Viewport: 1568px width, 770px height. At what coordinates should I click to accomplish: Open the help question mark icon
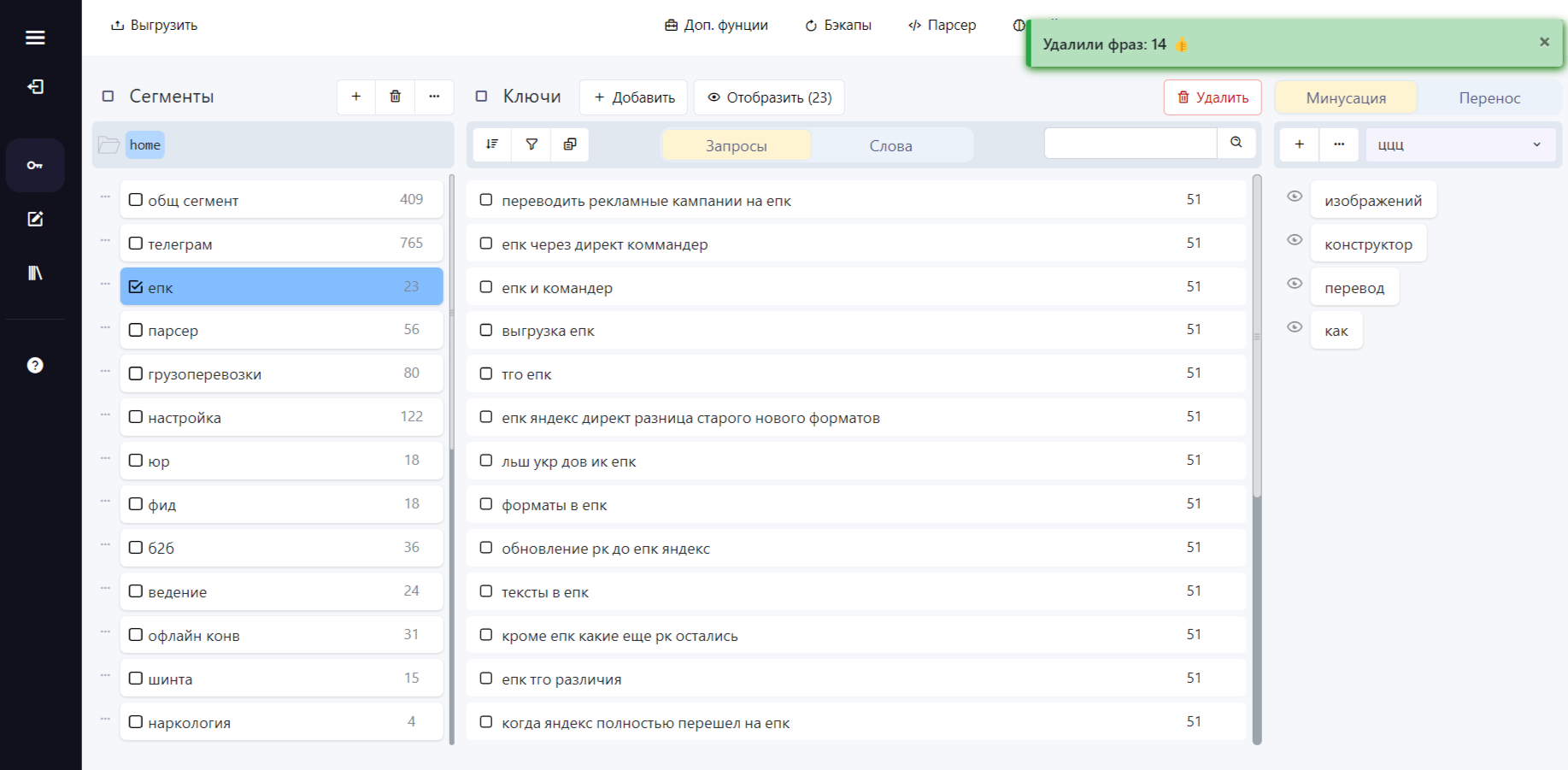click(x=35, y=365)
